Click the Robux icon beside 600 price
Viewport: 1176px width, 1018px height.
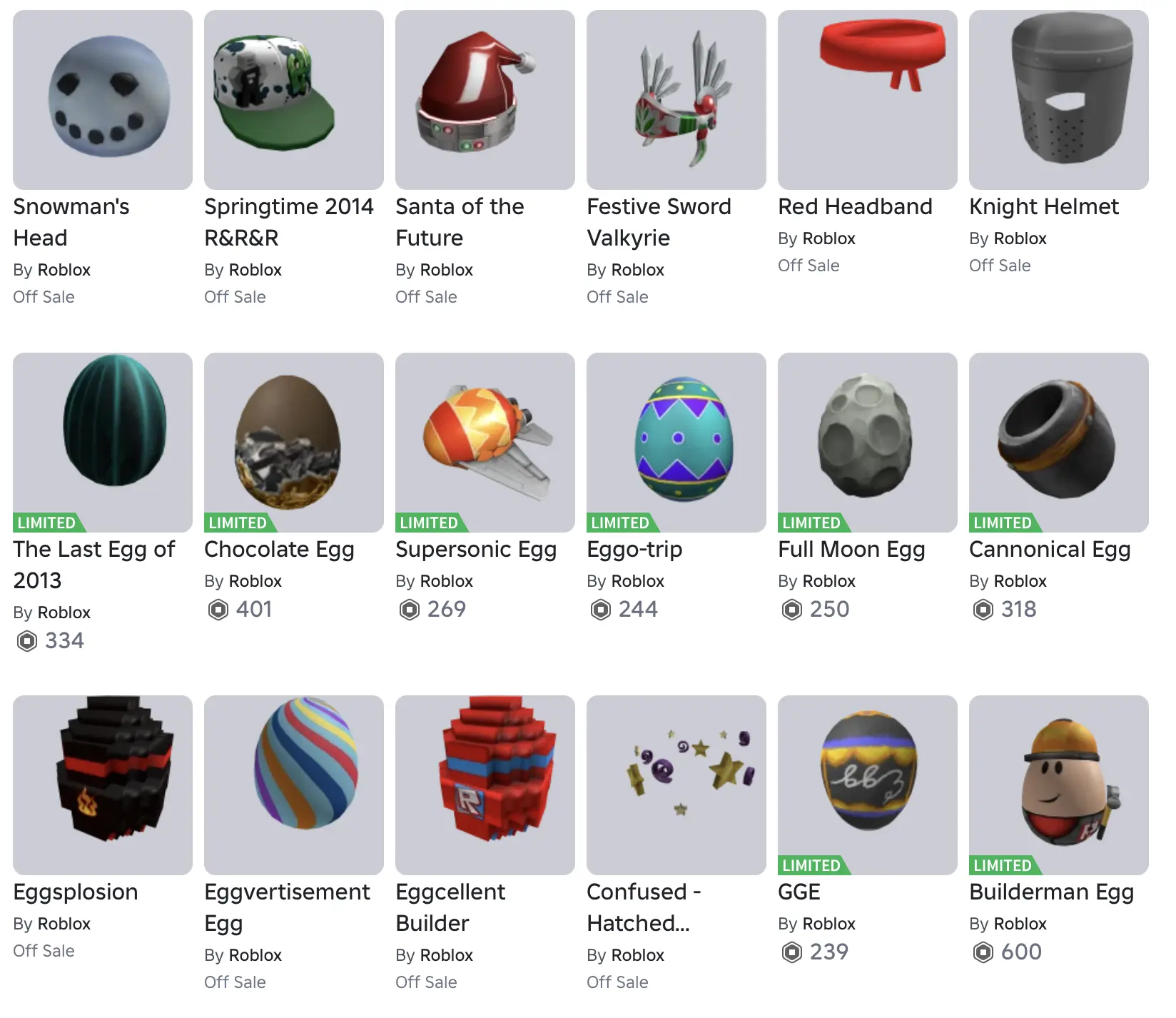coord(983,952)
